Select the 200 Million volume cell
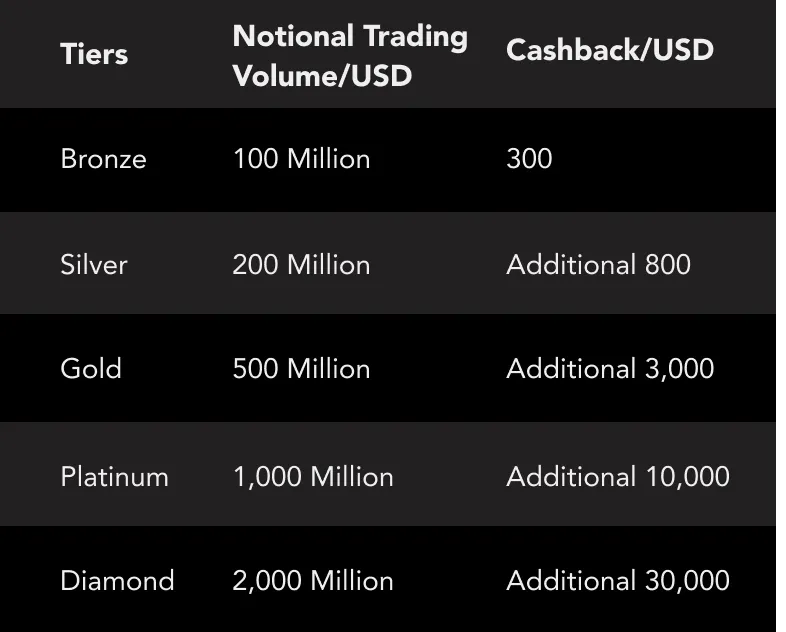Image resolution: width=786 pixels, height=632 pixels. pyautogui.click(x=301, y=264)
